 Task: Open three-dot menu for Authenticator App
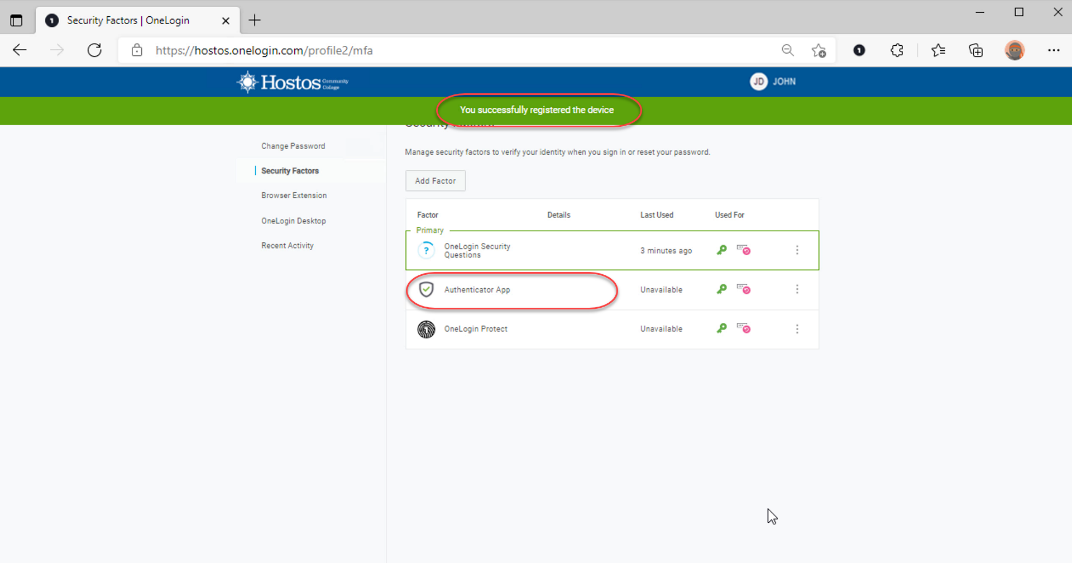pos(797,289)
